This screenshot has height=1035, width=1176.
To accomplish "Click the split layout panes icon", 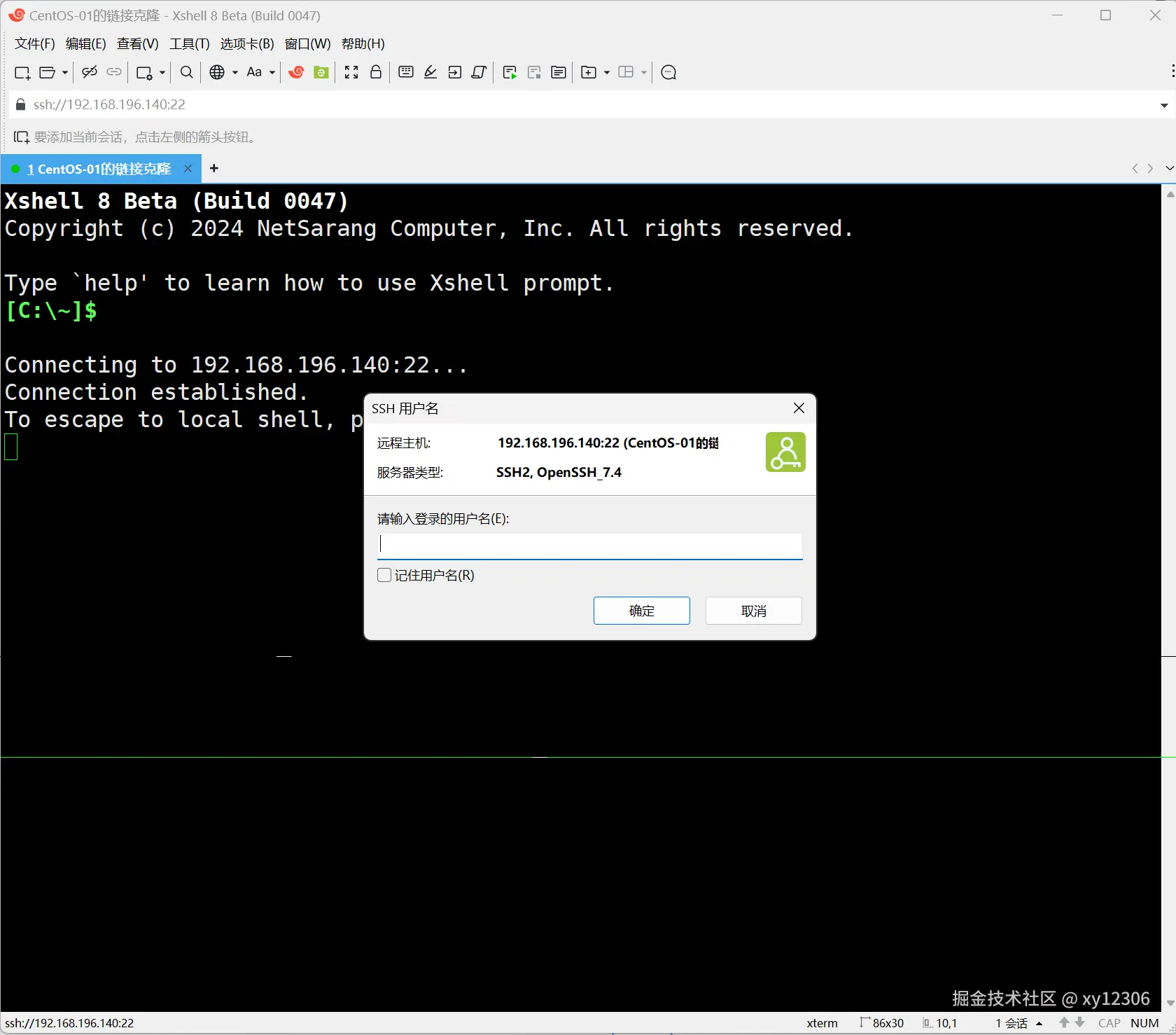I will (x=626, y=72).
